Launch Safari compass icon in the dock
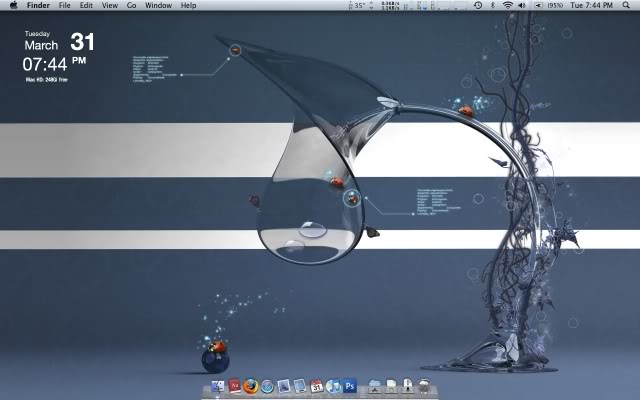Viewport: 640px width, 400px height. (x=267, y=386)
